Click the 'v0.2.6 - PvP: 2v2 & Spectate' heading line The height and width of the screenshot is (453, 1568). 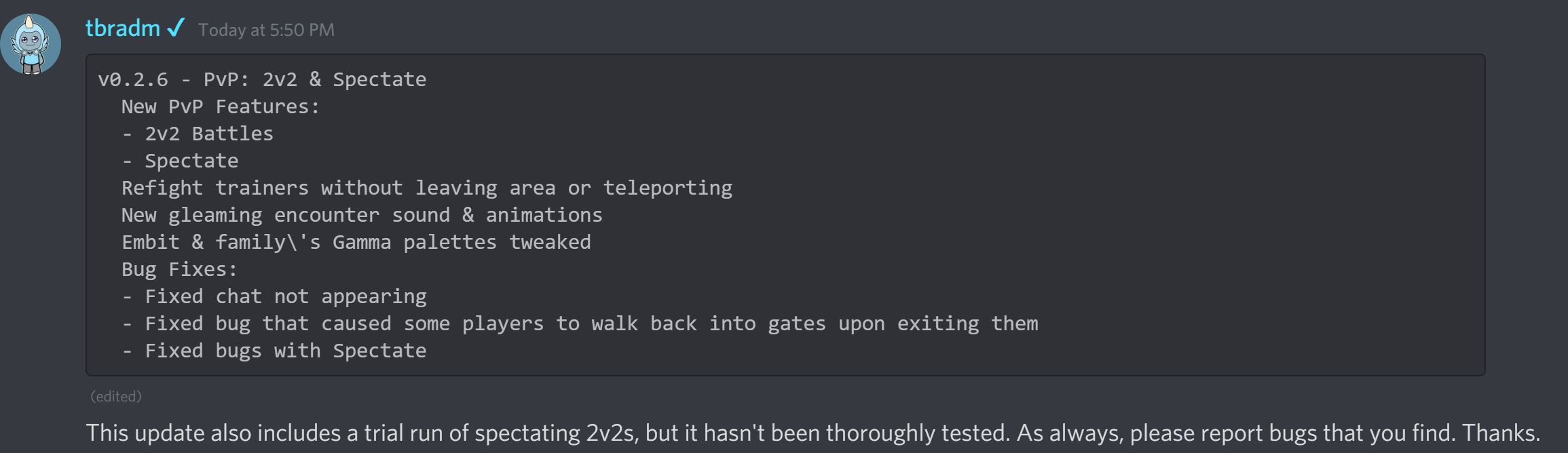click(x=262, y=80)
